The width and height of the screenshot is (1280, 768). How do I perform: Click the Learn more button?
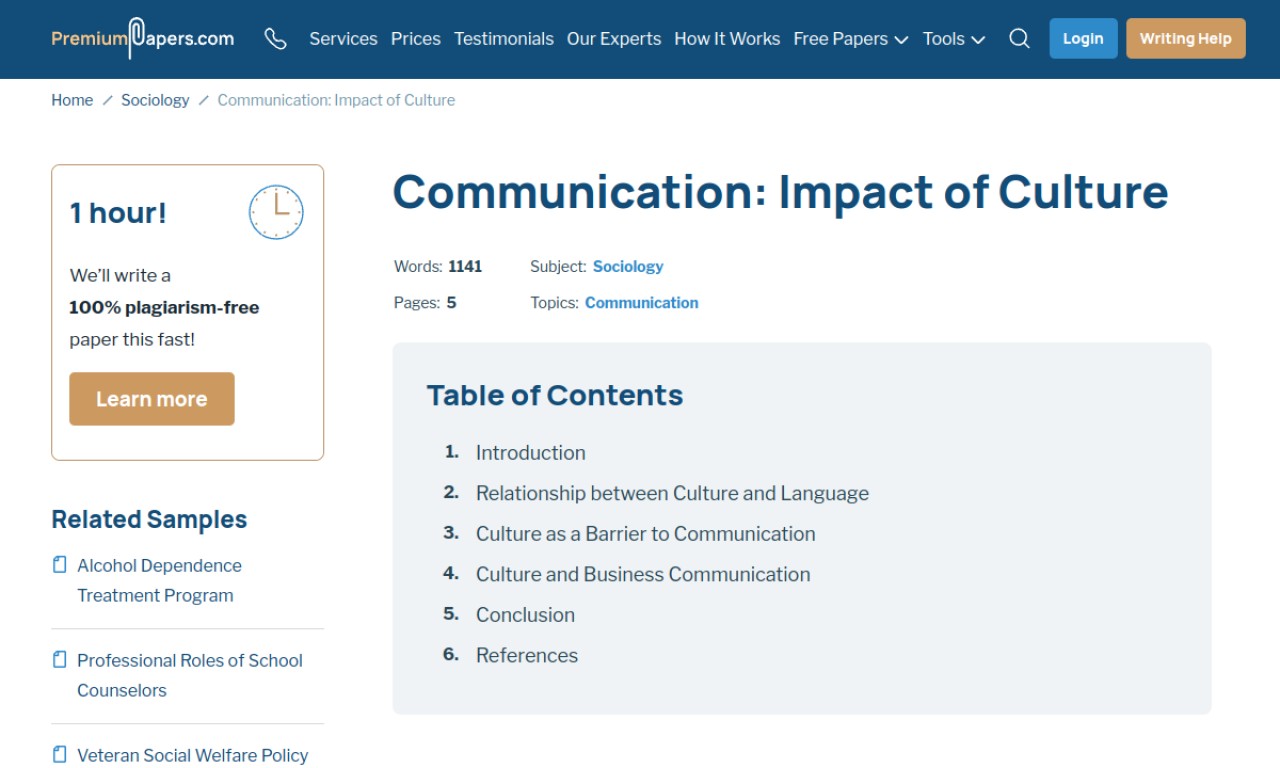click(152, 399)
